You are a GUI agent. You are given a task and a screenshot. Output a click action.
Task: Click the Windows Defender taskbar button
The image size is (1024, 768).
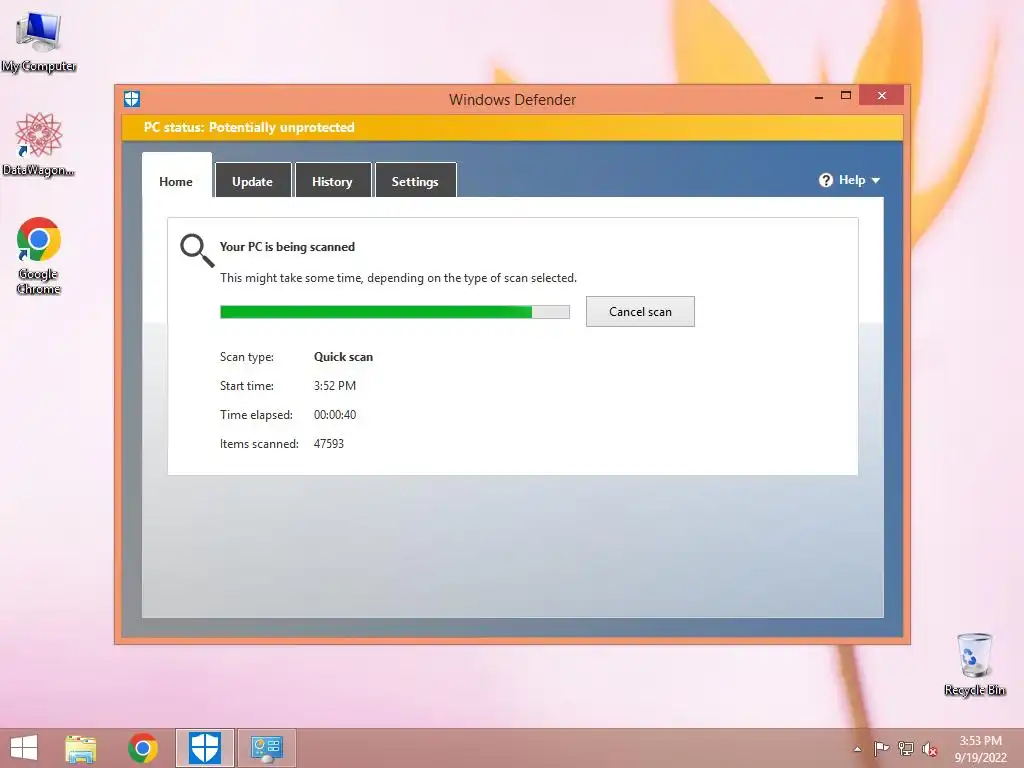click(204, 748)
